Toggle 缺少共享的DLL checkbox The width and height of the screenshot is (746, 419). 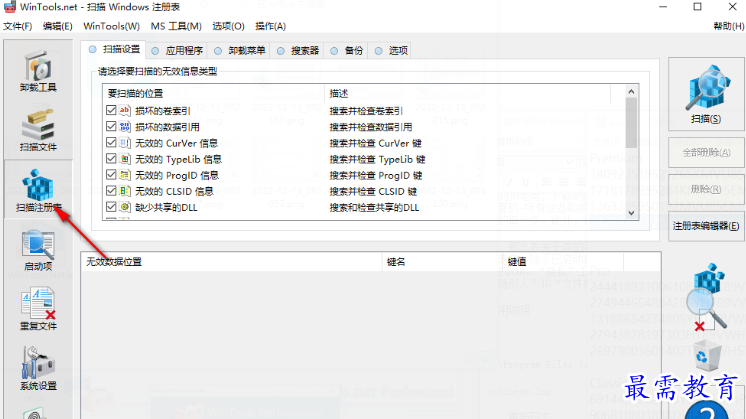pyautogui.click(x=111, y=207)
